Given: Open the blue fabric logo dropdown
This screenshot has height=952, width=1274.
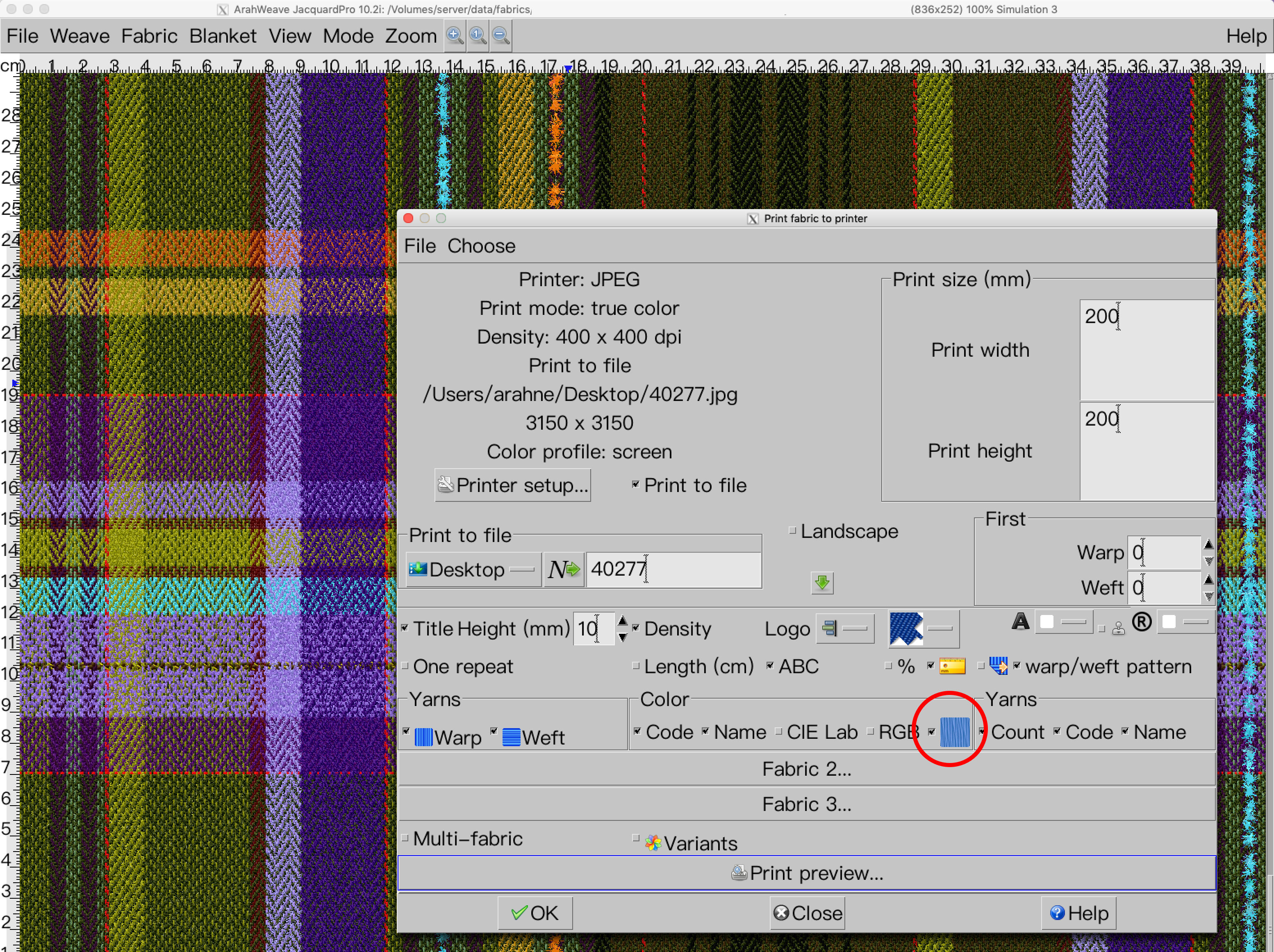Looking at the screenshot, I should [x=923, y=629].
